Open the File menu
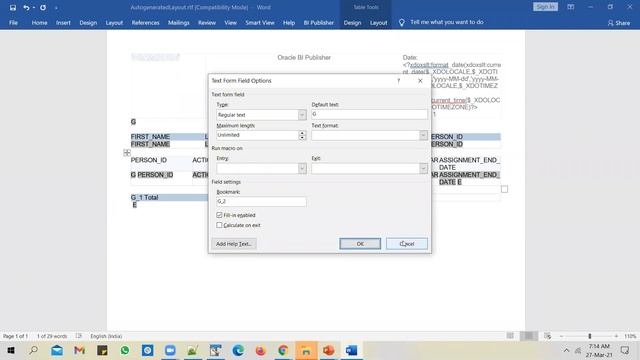 13,23
